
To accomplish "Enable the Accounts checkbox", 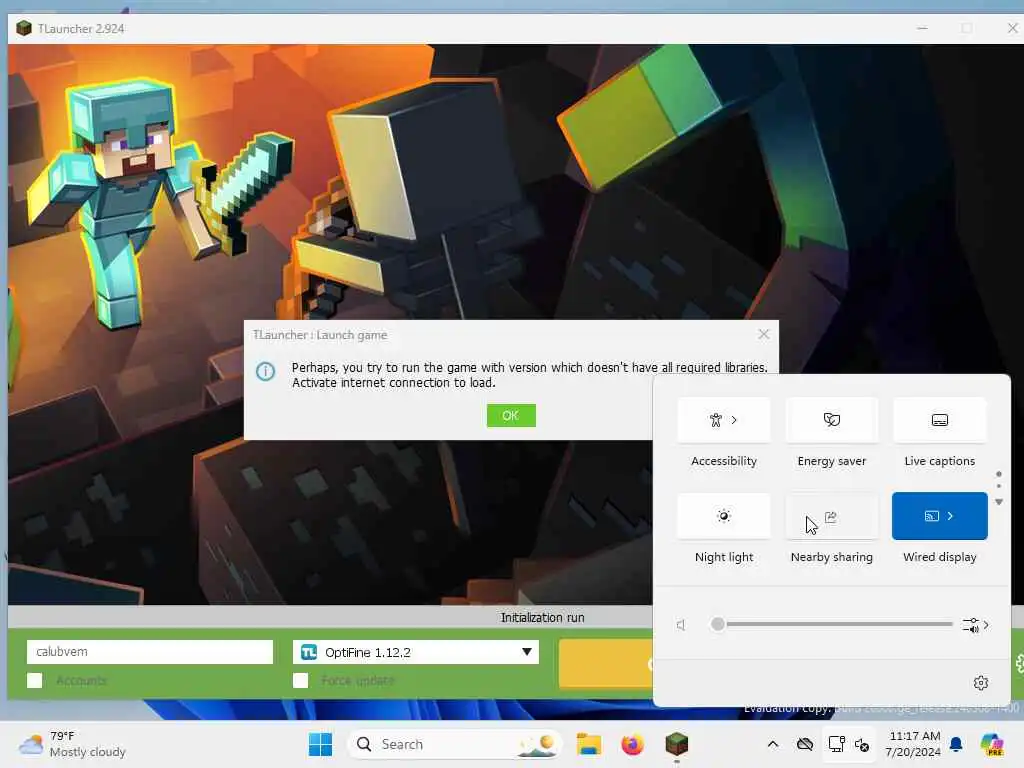I will point(35,680).
